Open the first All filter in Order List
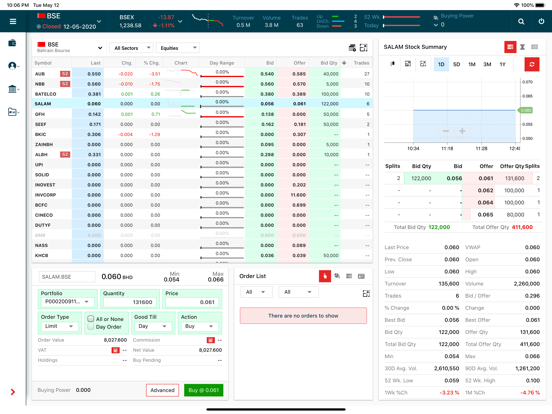This screenshot has width=552, height=414. (256, 292)
